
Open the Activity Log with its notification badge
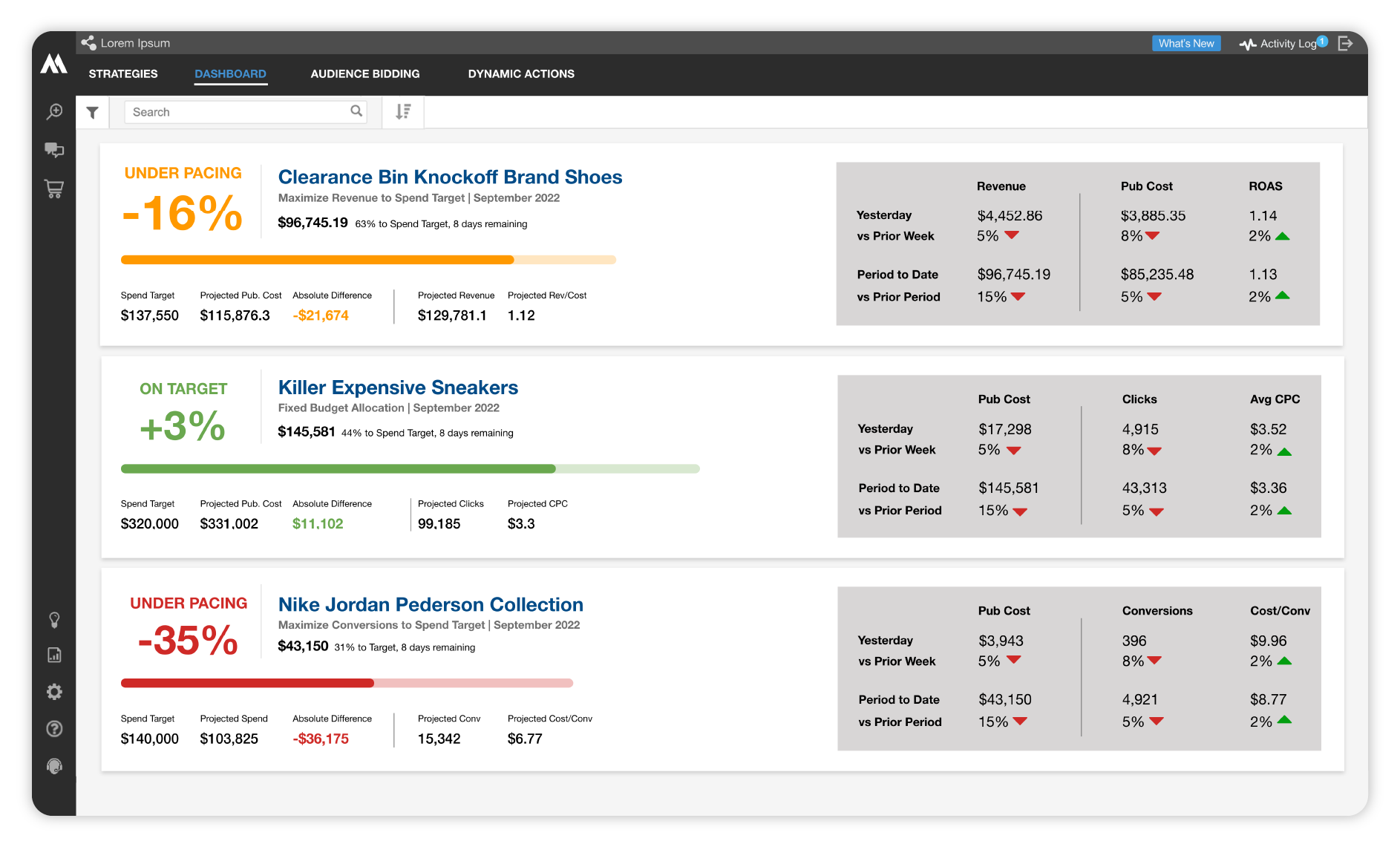(1283, 44)
